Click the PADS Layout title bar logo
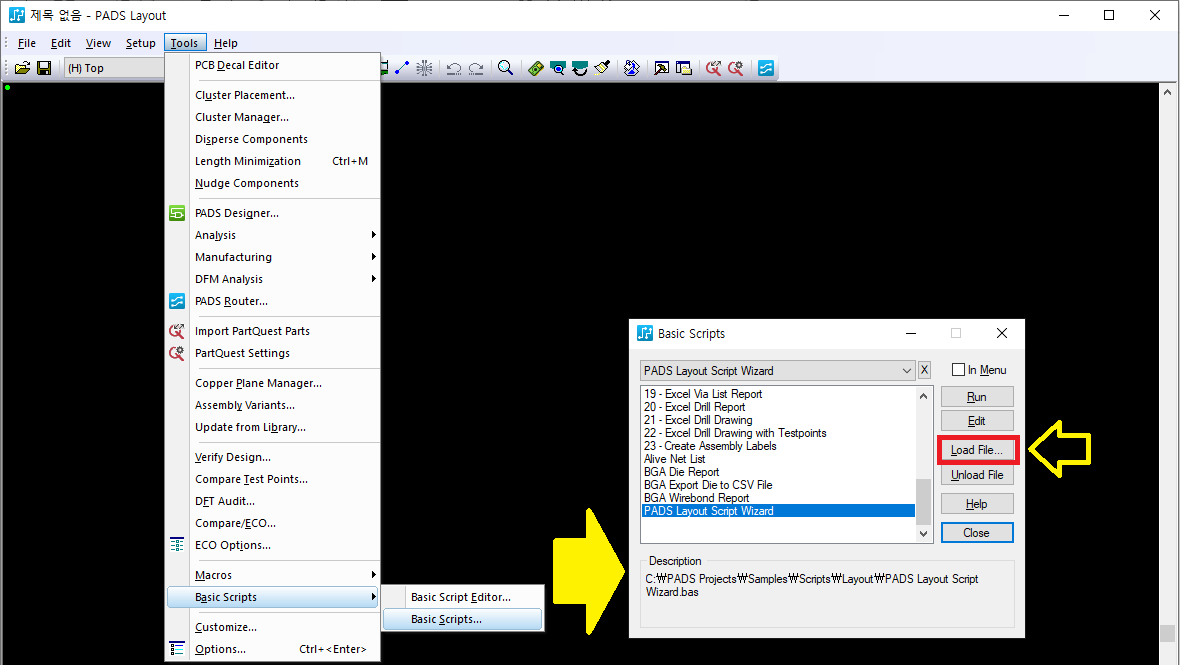The image size is (1180, 666). point(17,15)
